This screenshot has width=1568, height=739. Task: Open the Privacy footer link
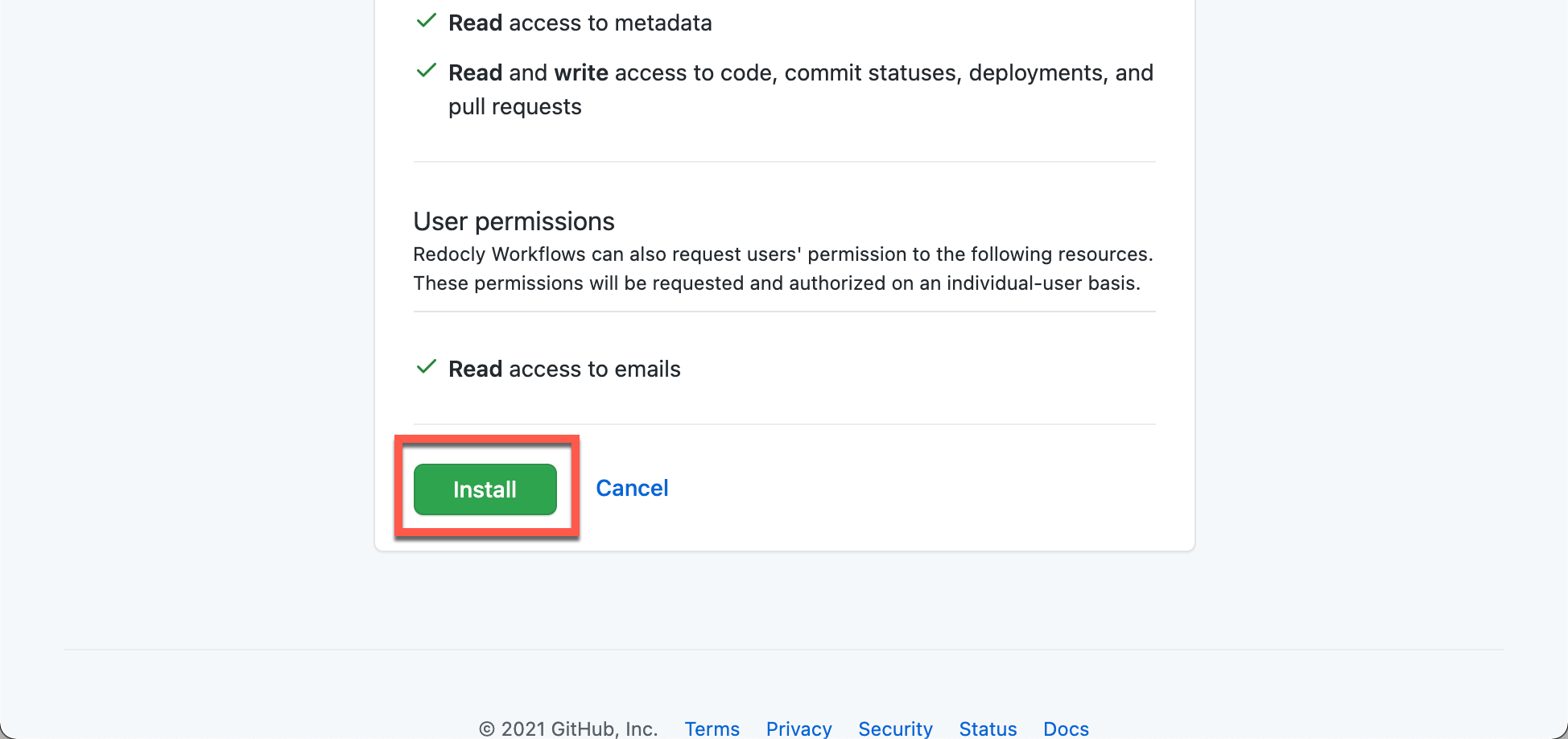[798, 729]
